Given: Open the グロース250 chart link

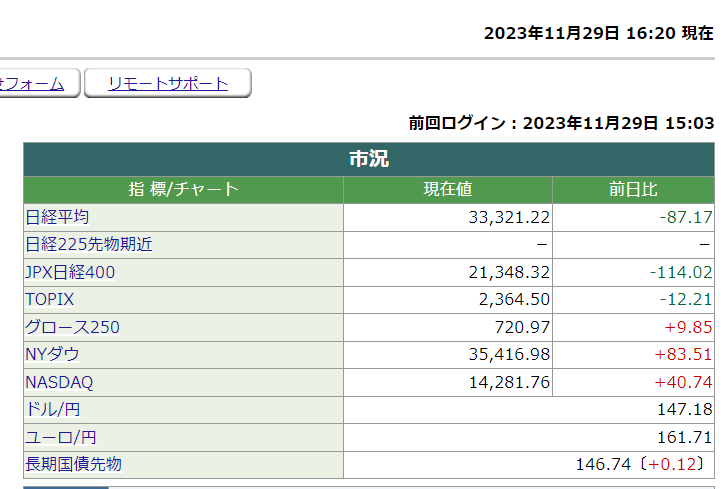Looking at the screenshot, I should click(x=72, y=327).
